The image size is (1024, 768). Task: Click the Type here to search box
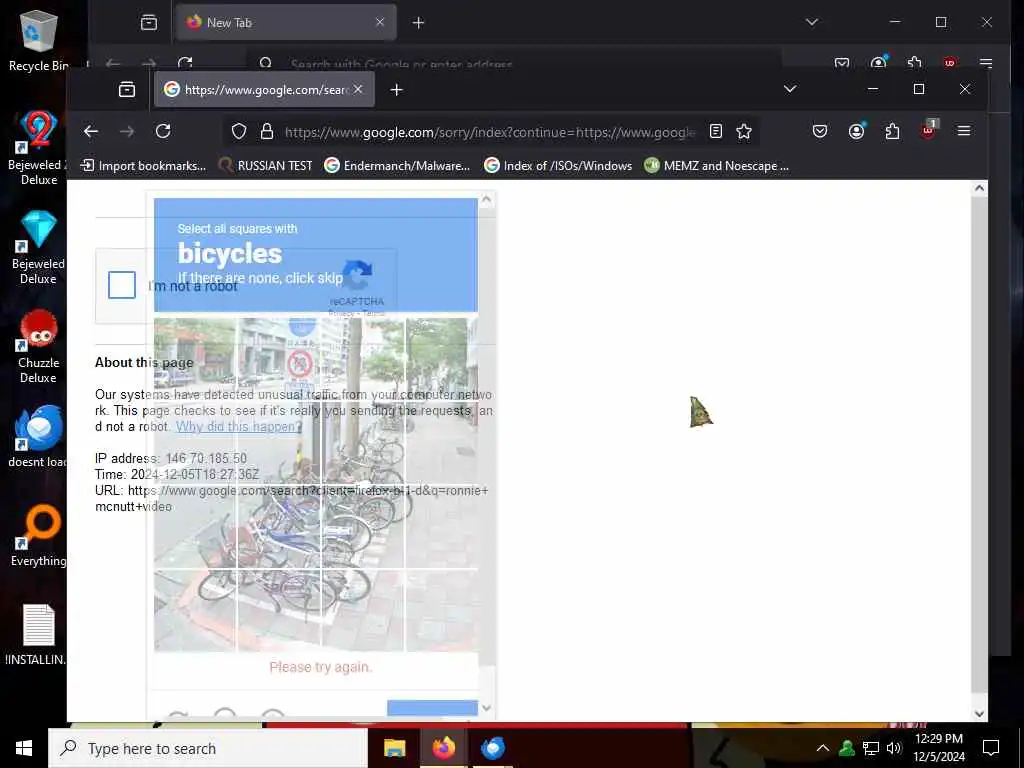pyautogui.click(x=208, y=748)
